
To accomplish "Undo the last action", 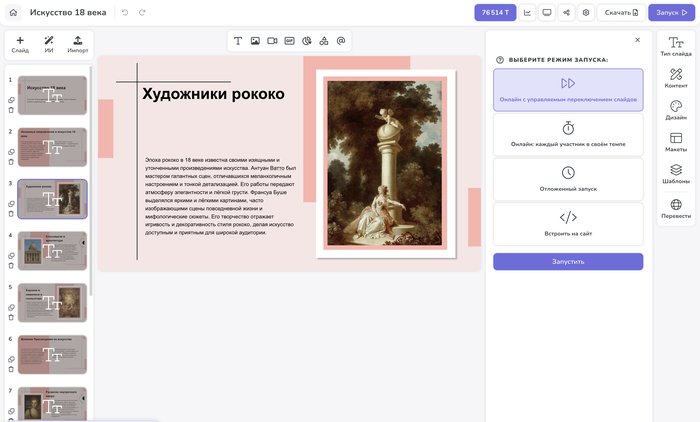I will (x=125, y=13).
